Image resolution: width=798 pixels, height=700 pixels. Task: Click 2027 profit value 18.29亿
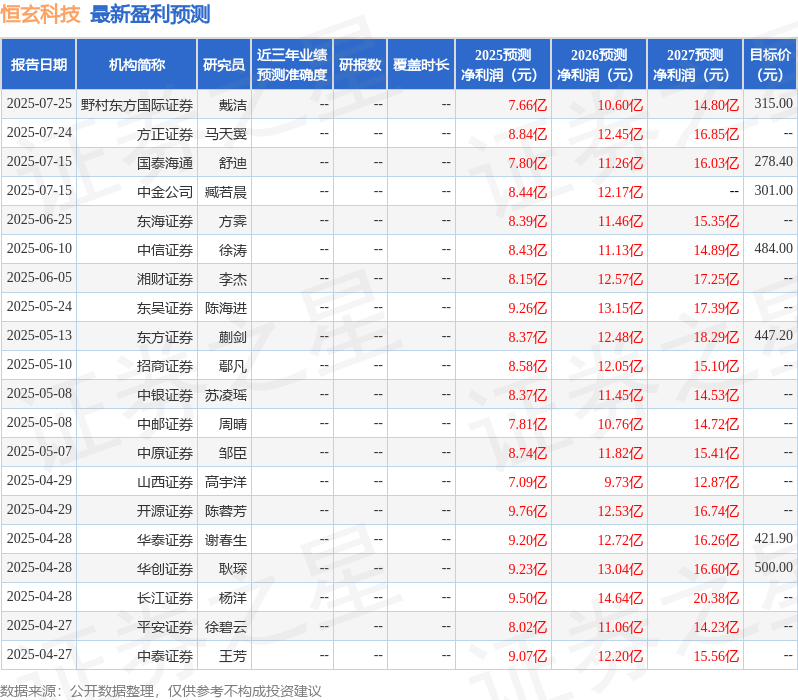coord(716,337)
